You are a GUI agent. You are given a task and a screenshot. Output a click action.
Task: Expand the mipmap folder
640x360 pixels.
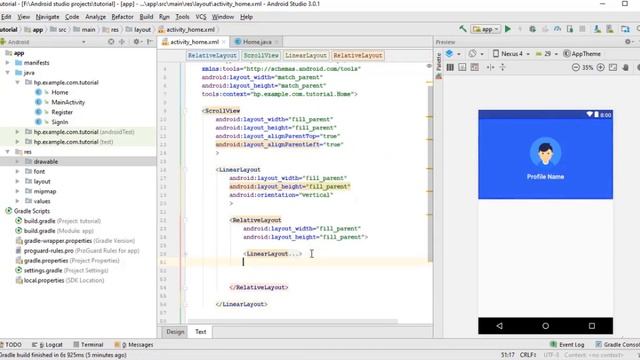pos(18,191)
